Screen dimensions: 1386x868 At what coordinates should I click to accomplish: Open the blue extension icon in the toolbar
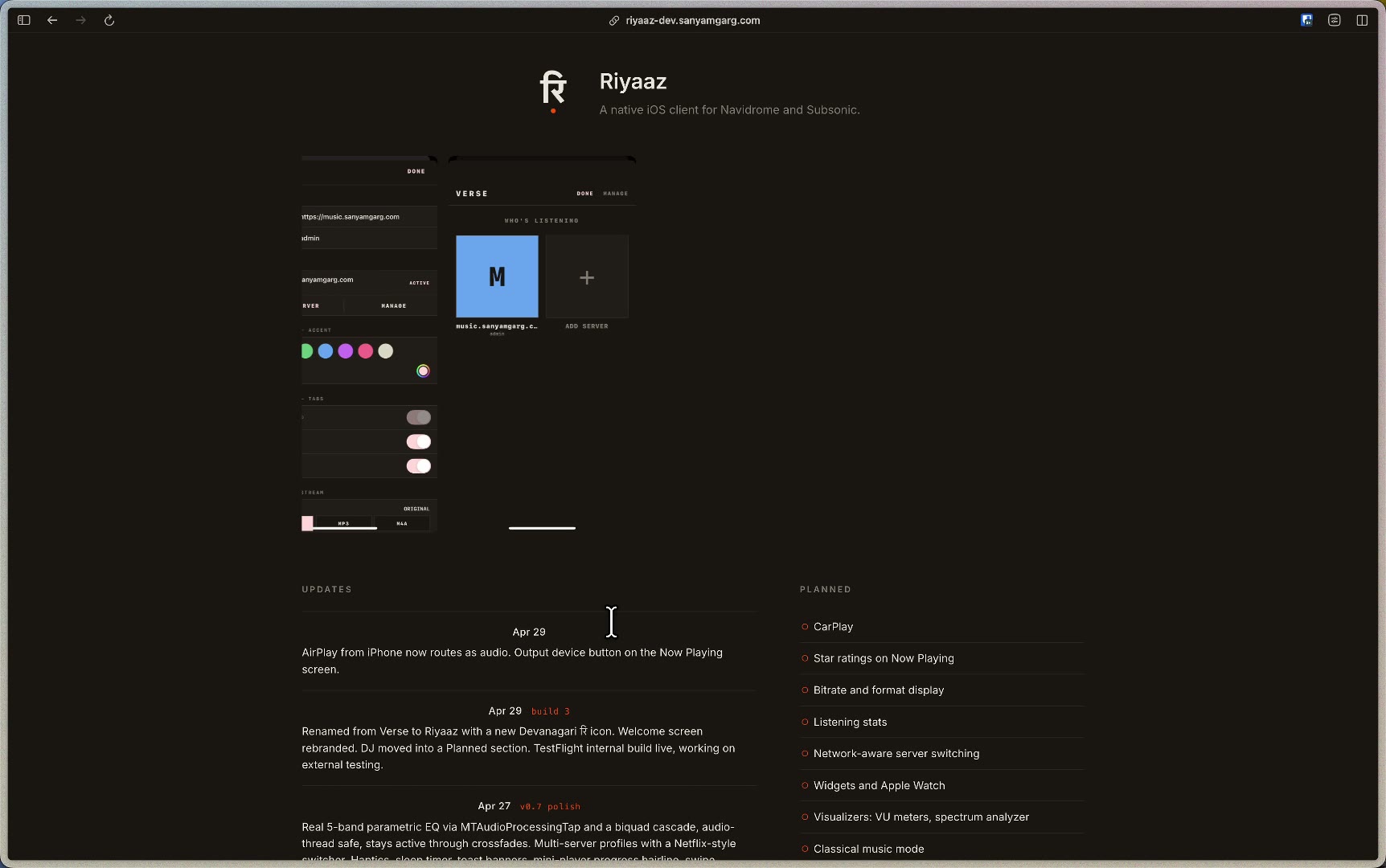(x=1307, y=20)
